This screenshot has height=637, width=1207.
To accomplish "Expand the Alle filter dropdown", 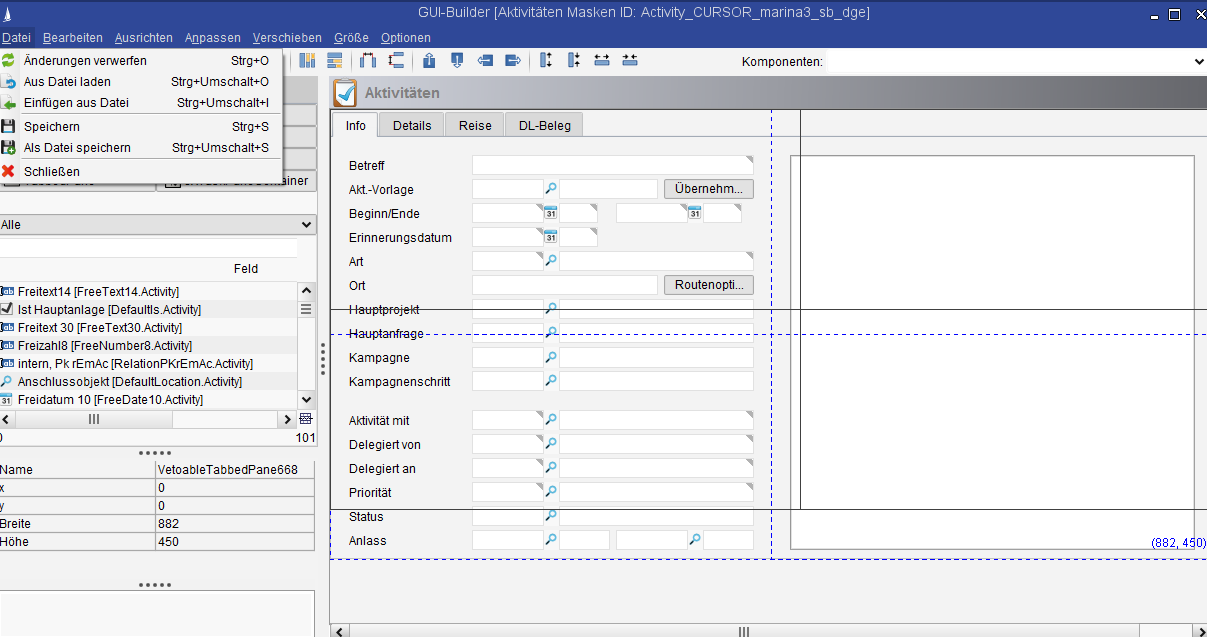I will [306, 225].
